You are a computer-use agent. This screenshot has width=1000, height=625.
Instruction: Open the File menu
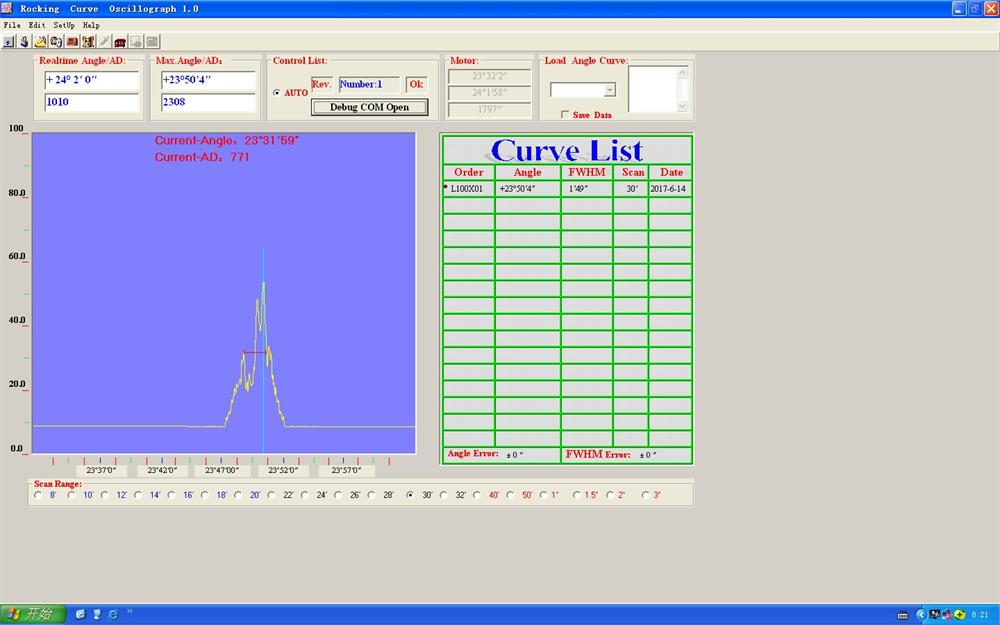point(11,24)
